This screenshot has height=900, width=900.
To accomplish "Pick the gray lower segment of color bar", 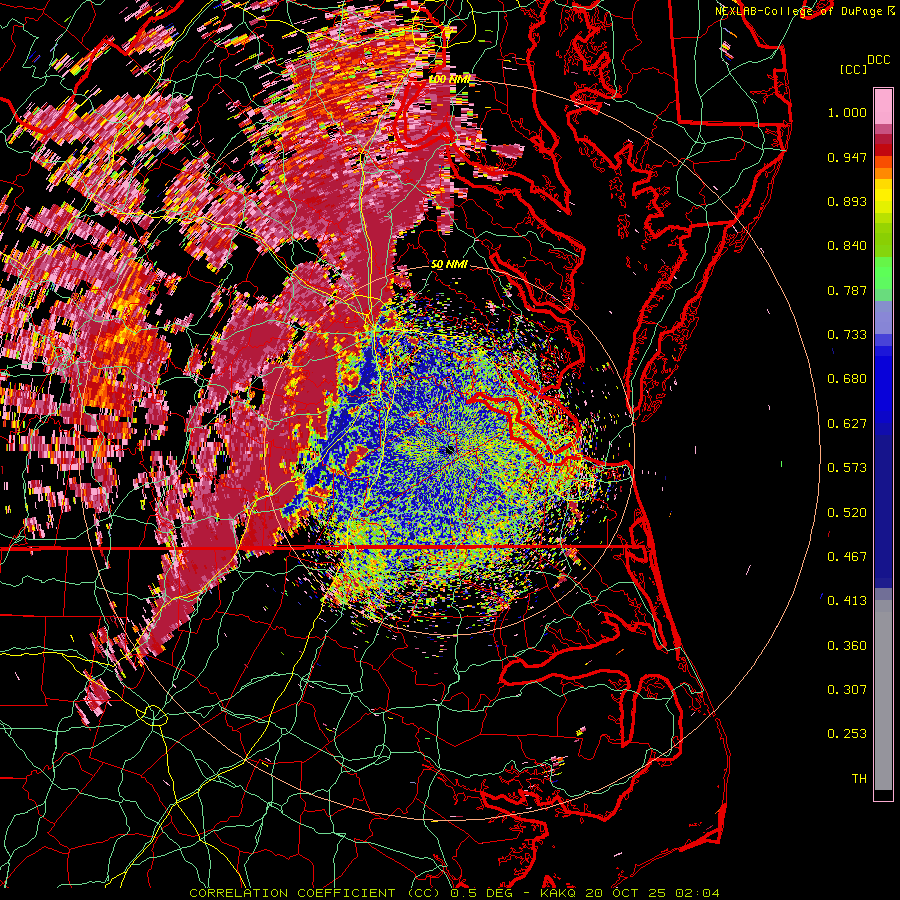I will (883, 695).
